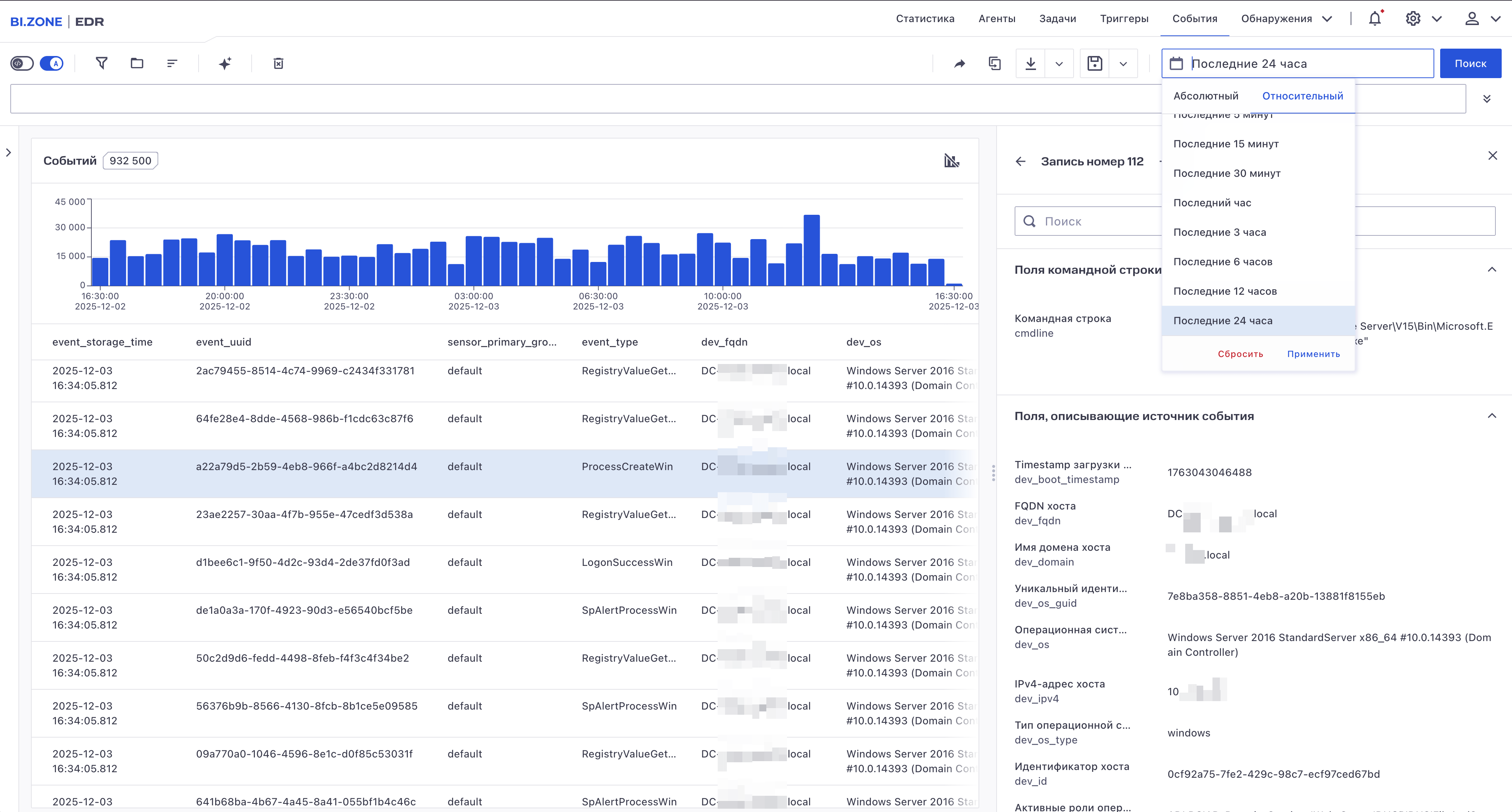Expand the download options arrow
This screenshot has width=1512, height=812.
click(x=1059, y=63)
